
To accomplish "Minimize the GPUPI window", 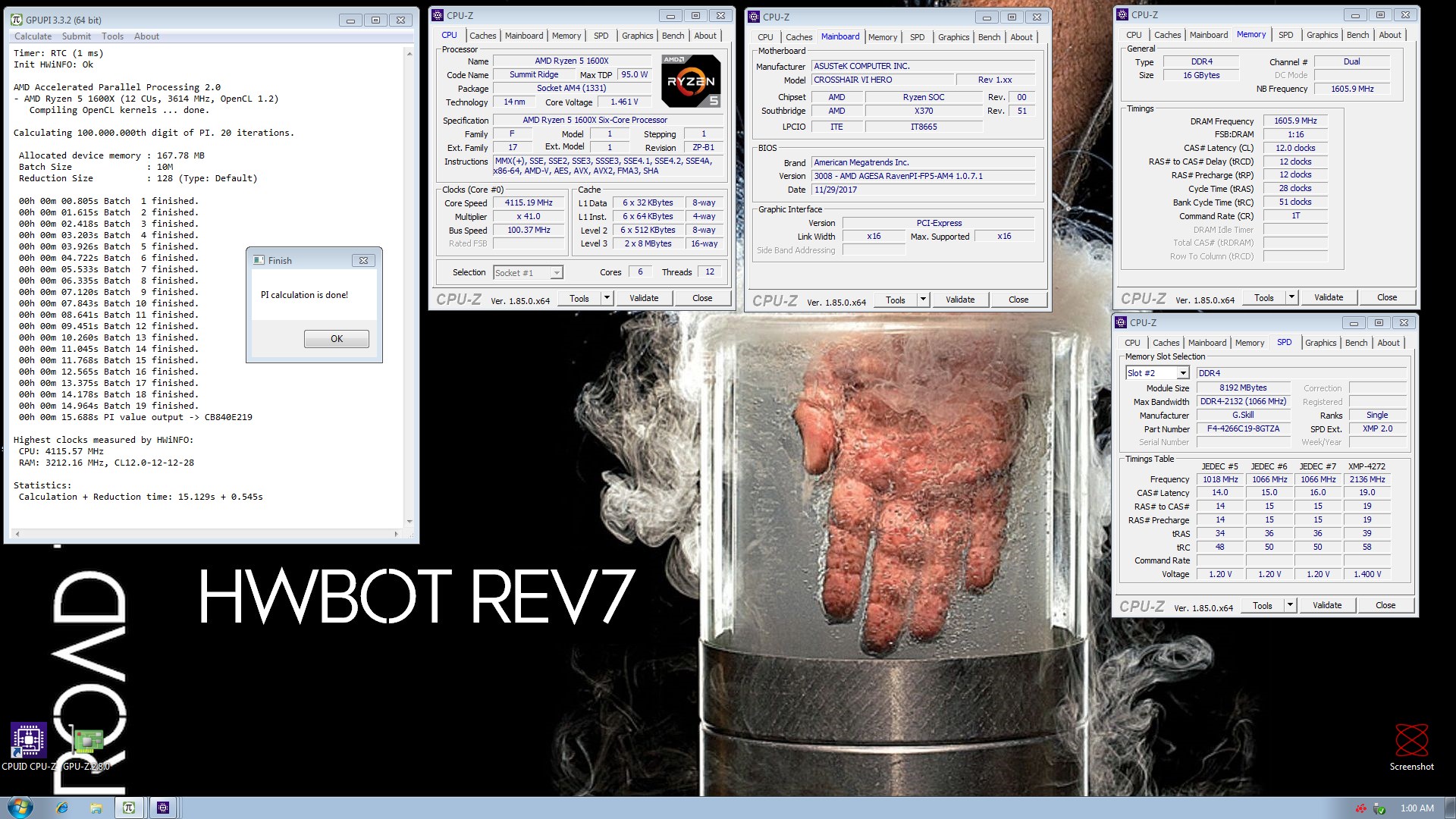I will (350, 20).
